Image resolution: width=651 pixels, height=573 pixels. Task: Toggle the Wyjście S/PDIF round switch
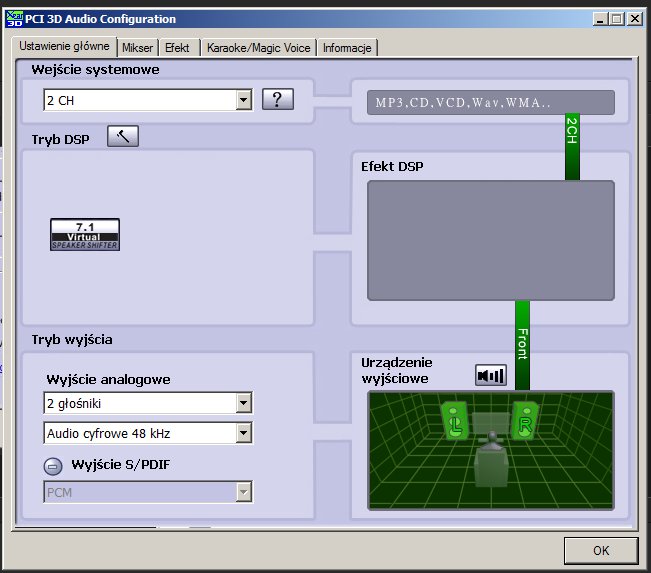53,466
